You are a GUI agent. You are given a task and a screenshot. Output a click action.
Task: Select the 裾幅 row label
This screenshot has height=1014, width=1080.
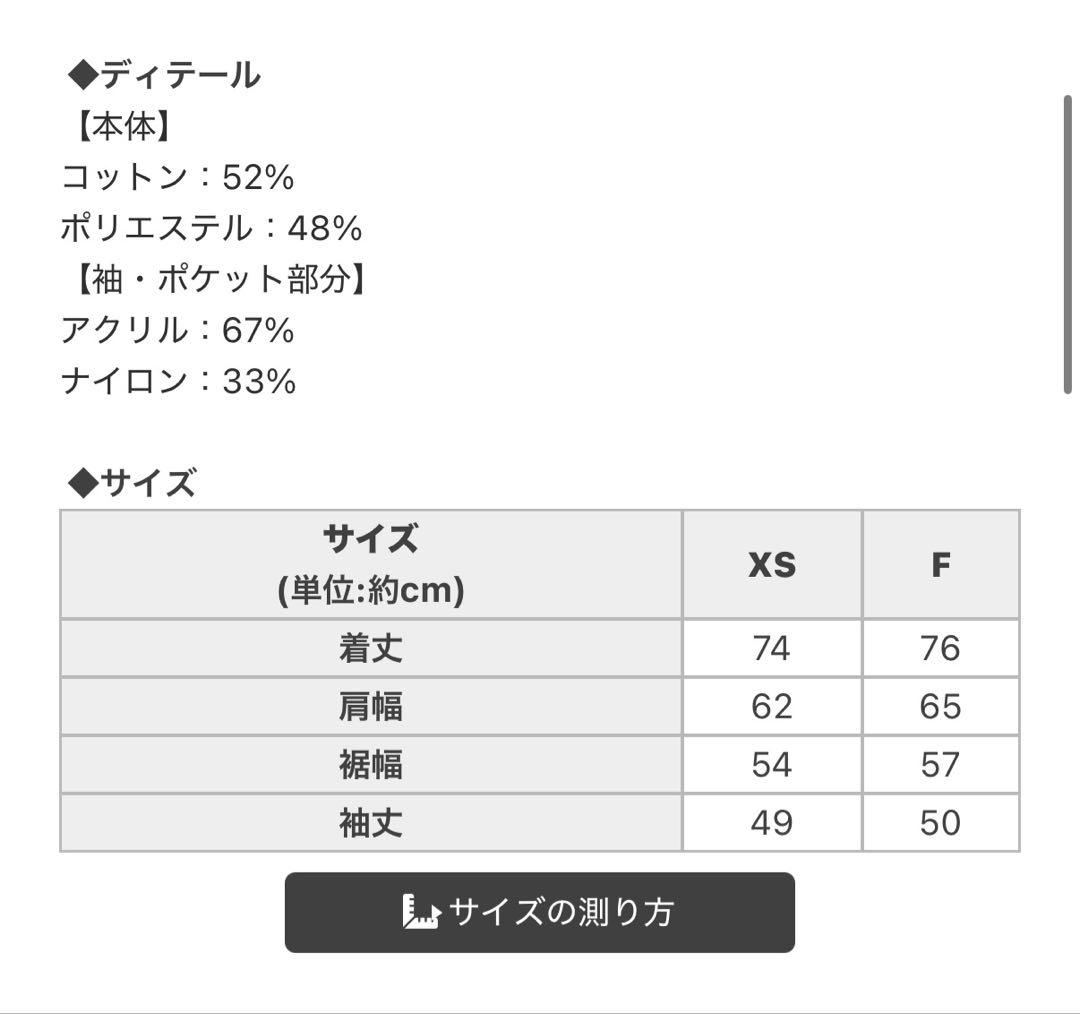click(x=370, y=765)
